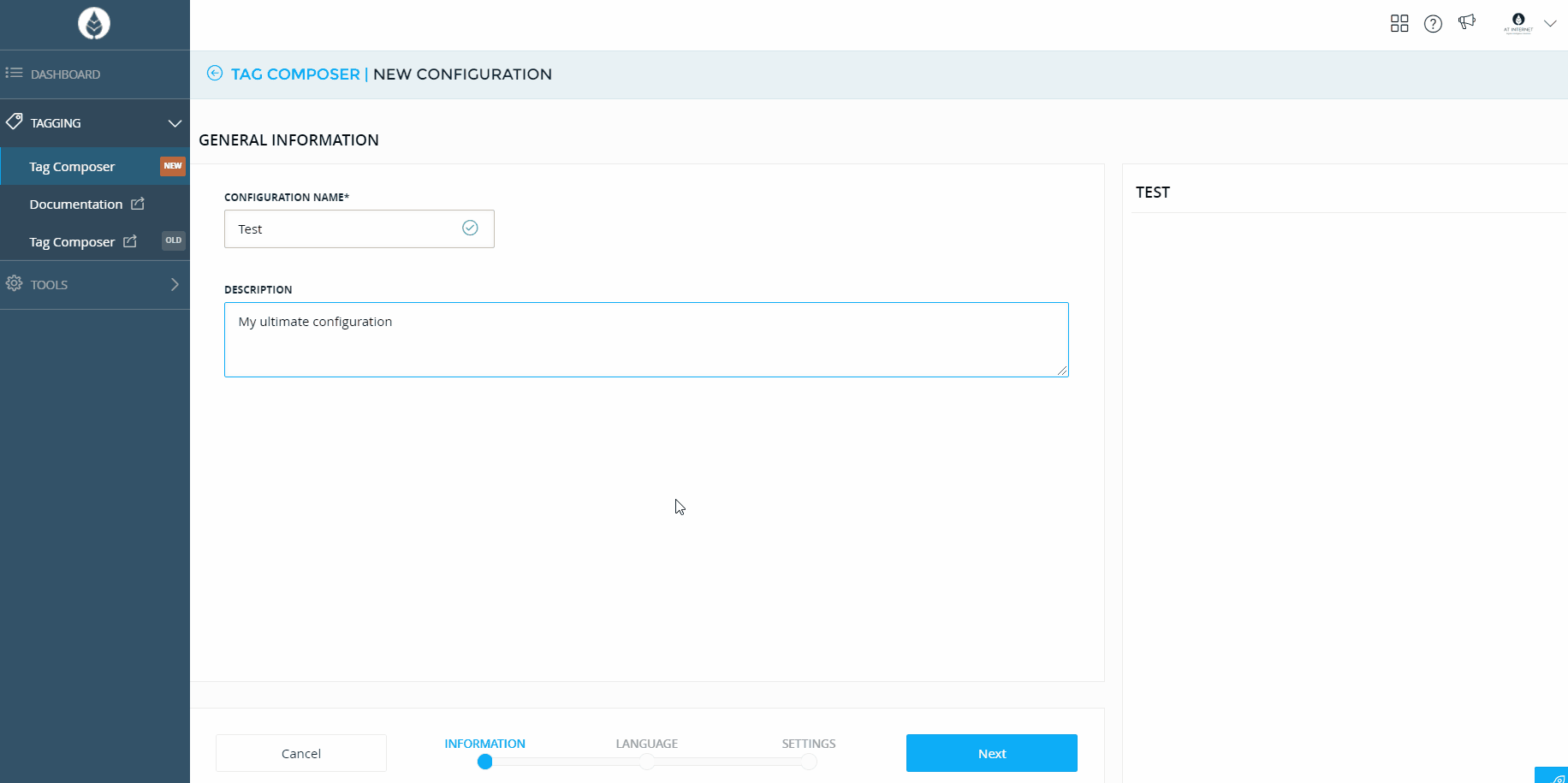Click the Cancel button
Viewport: 1568px width, 783px height.
point(300,753)
